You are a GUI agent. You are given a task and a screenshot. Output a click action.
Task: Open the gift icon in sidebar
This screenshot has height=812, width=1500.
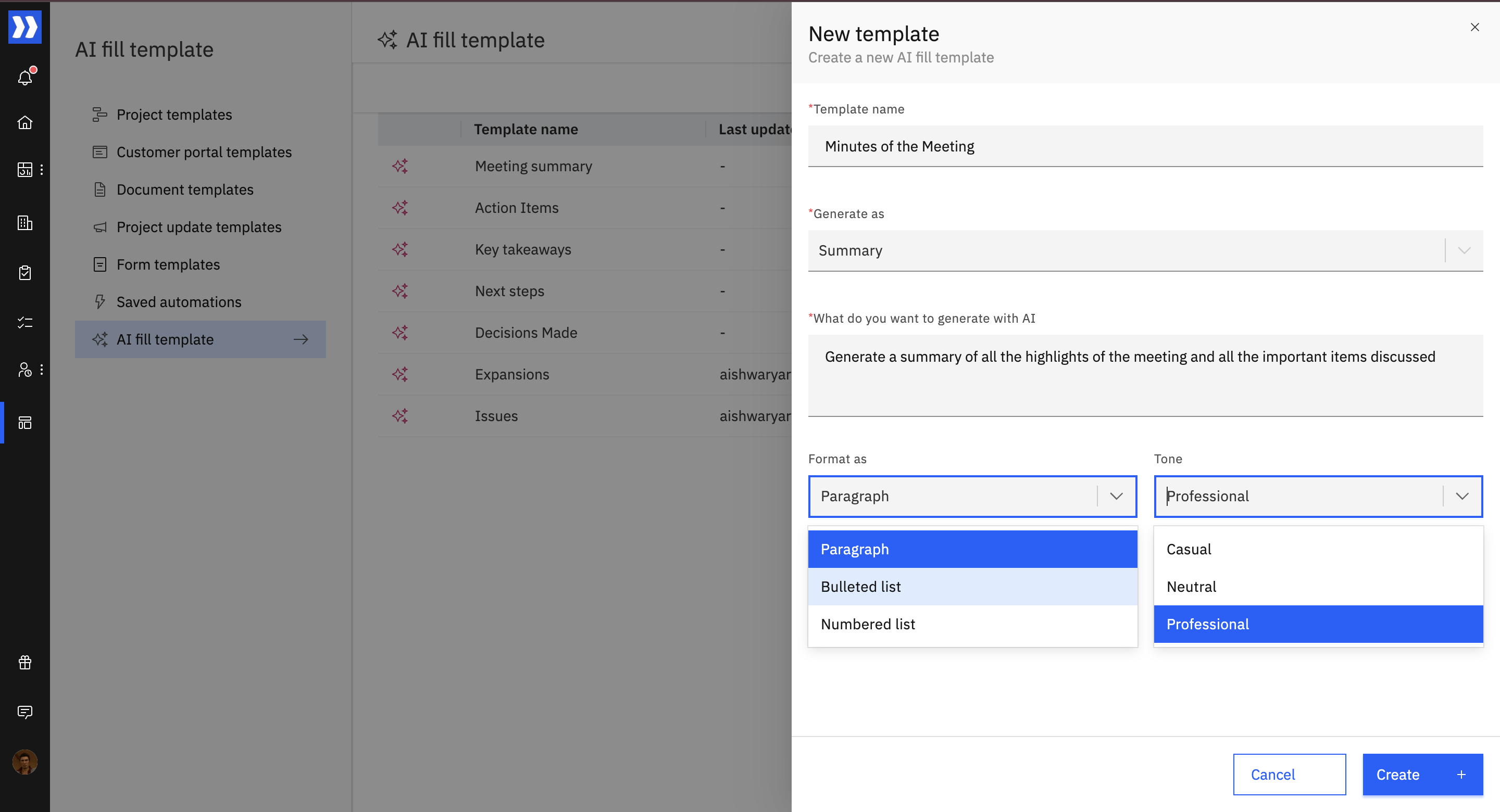(x=24, y=662)
